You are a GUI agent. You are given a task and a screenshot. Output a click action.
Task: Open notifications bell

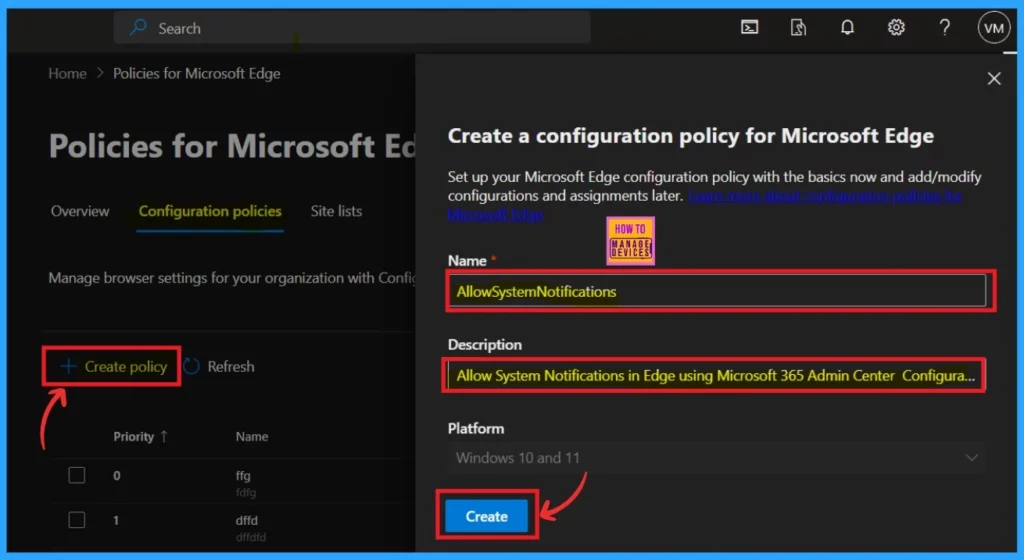click(x=847, y=27)
